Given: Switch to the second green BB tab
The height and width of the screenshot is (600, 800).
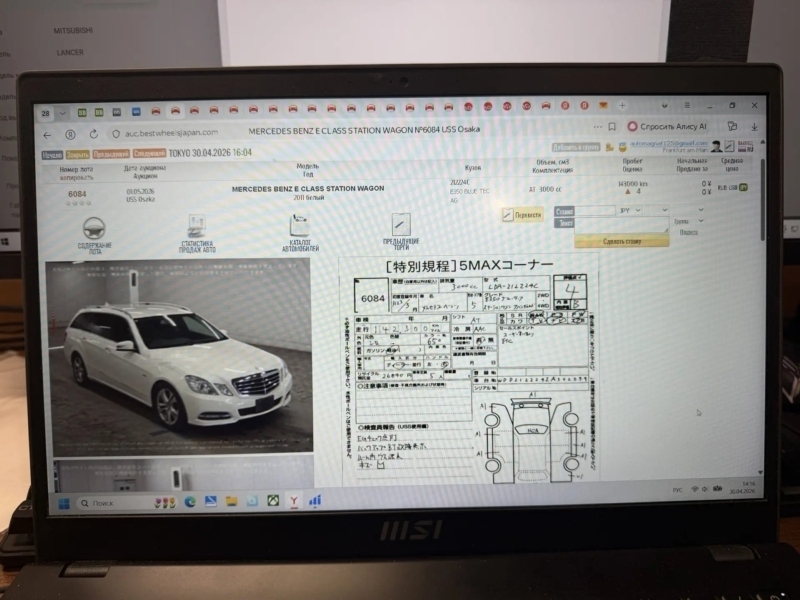Looking at the screenshot, I should 99,112.
